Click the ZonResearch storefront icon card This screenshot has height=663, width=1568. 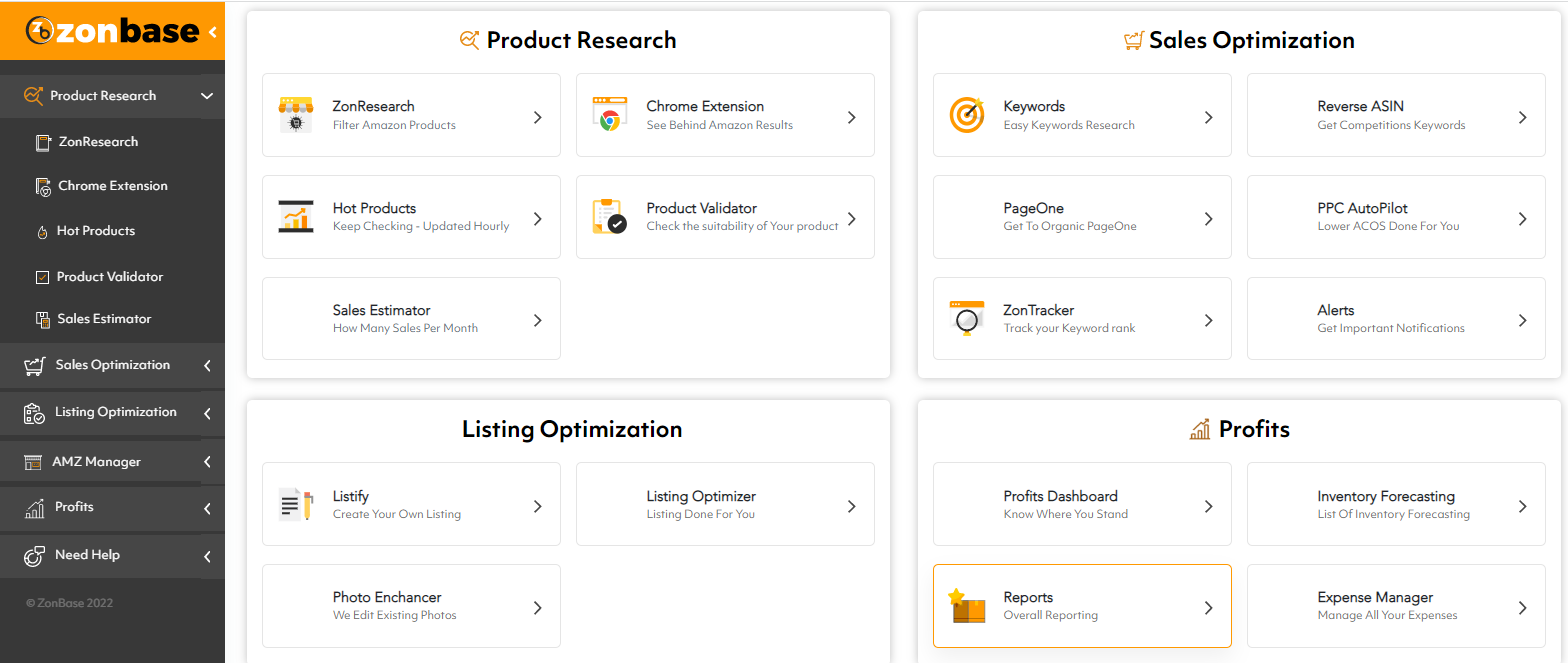coord(296,115)
